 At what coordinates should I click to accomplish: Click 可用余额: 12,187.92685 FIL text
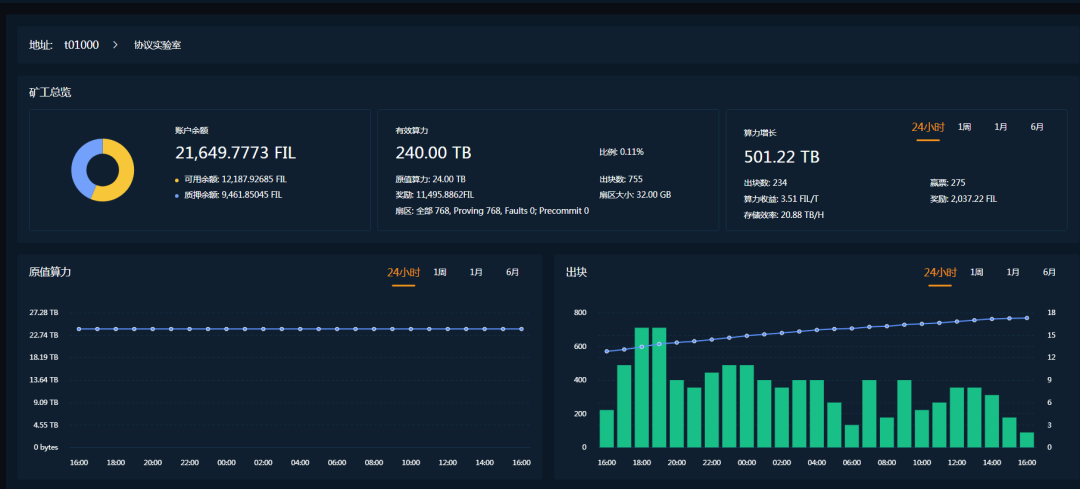click(x=235, y=179)
